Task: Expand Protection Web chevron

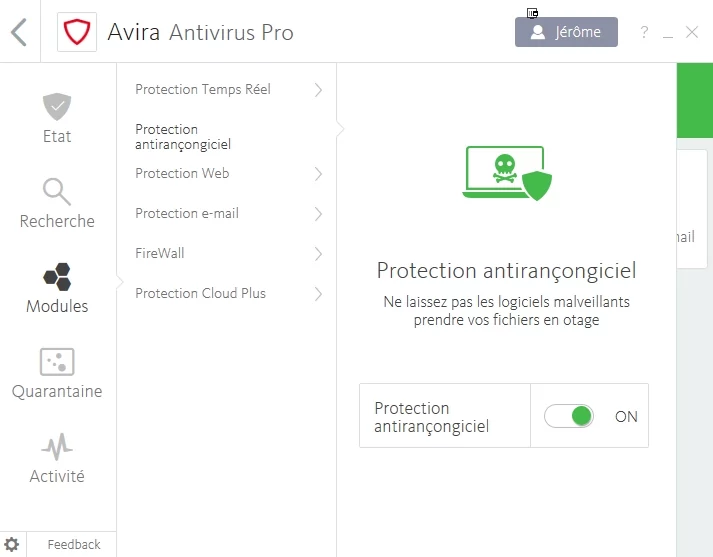Action: pyautogui.click(x=318, y=174)
